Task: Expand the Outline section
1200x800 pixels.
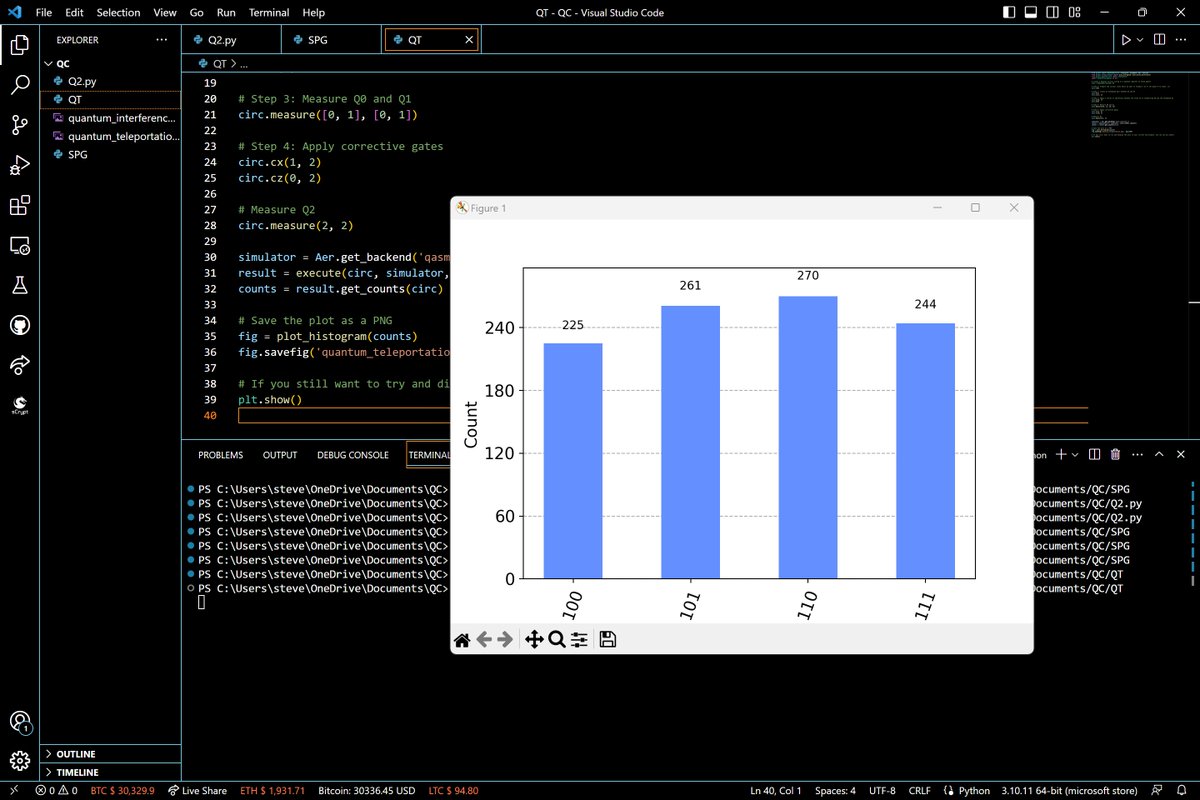Action: click(x=77, y=754)
